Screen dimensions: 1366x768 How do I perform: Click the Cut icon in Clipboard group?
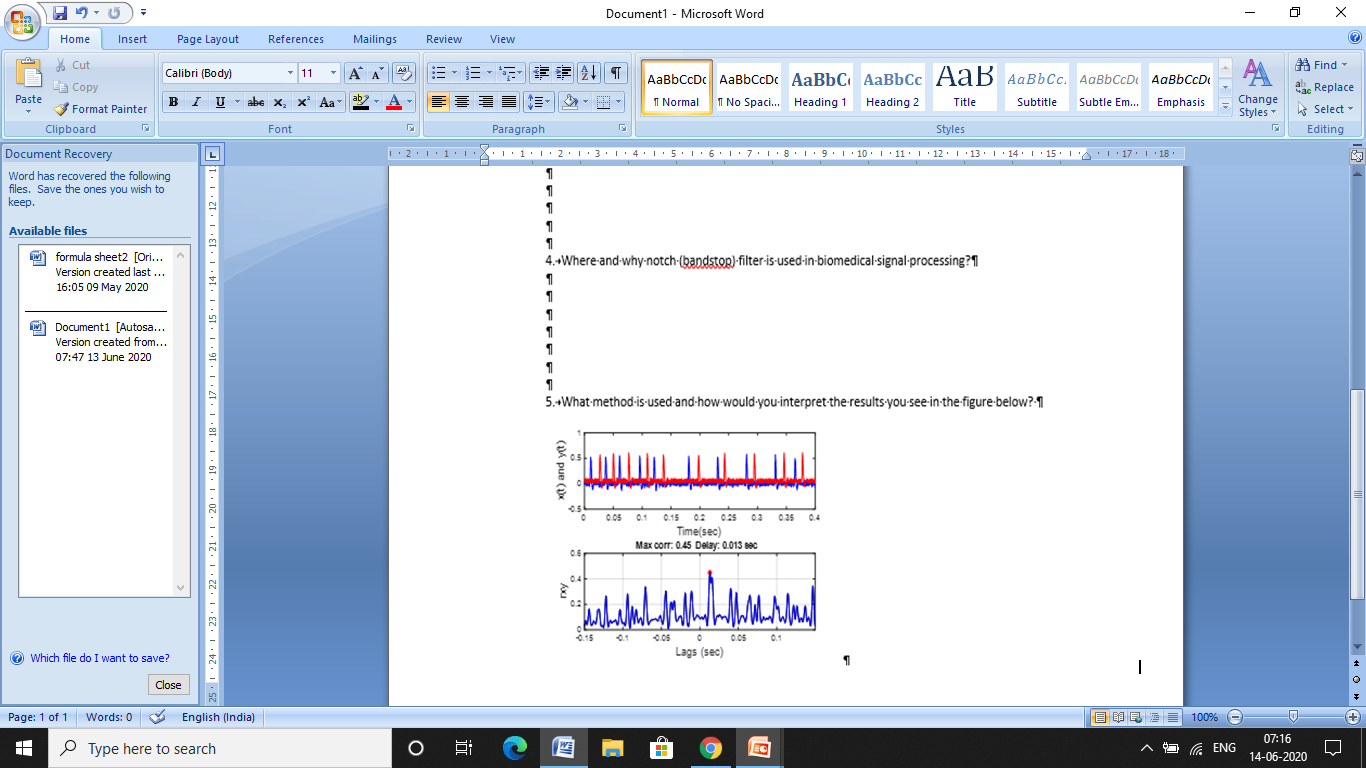(62, 65)
